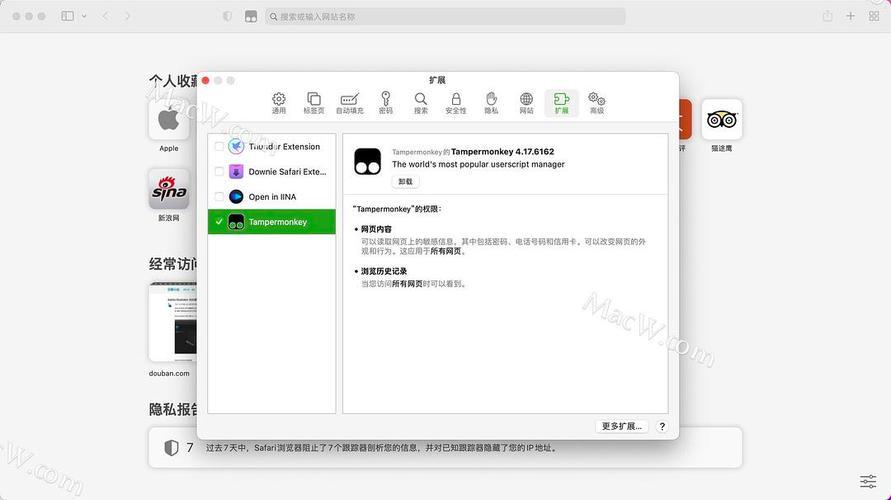This screenshot has height=500, width=891.
Task: Switch to the 标签页 Tabs preferences
Action: (x=314, y=103)
